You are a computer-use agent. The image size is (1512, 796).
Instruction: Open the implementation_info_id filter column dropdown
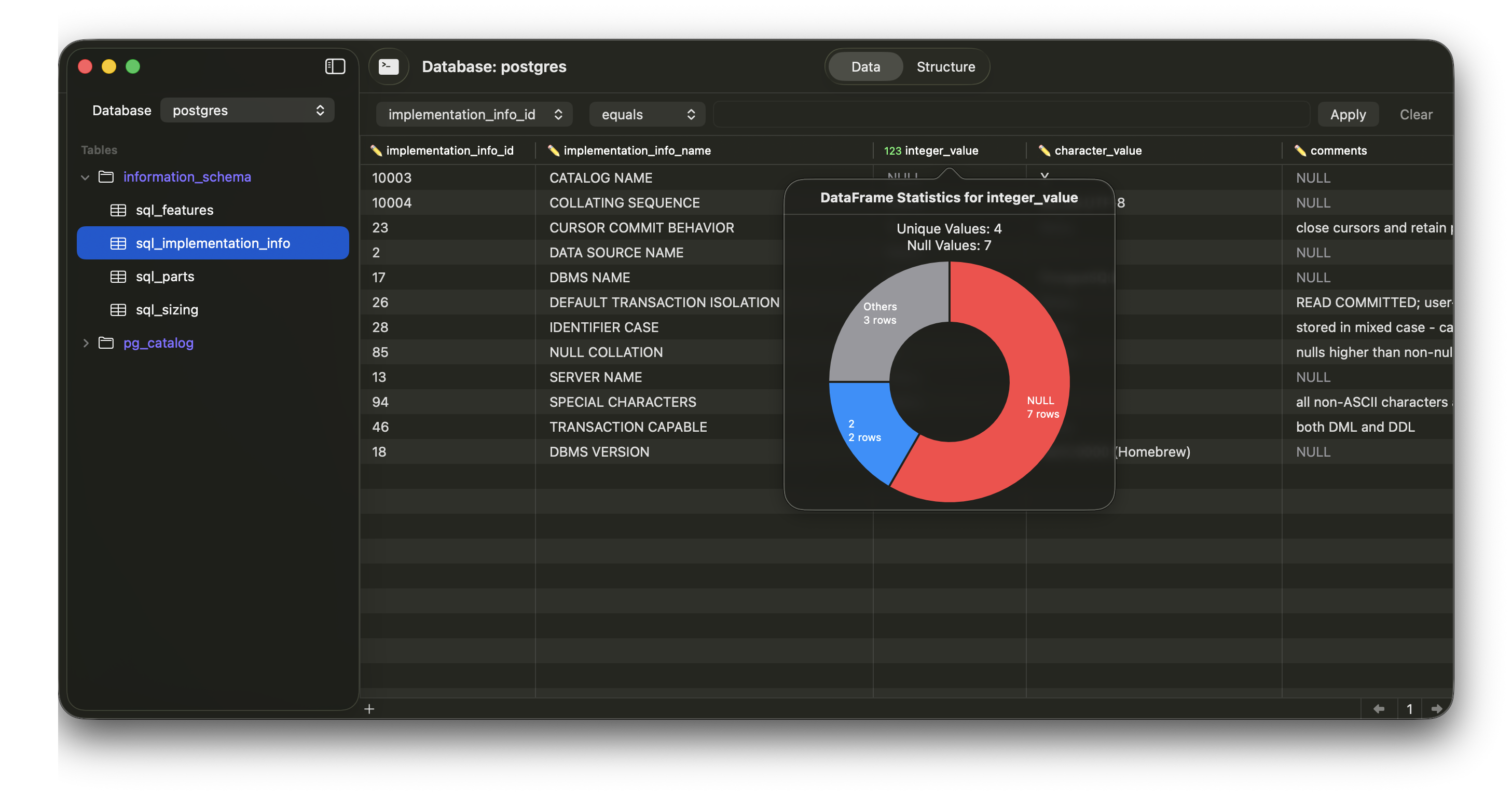coord(474,115)
